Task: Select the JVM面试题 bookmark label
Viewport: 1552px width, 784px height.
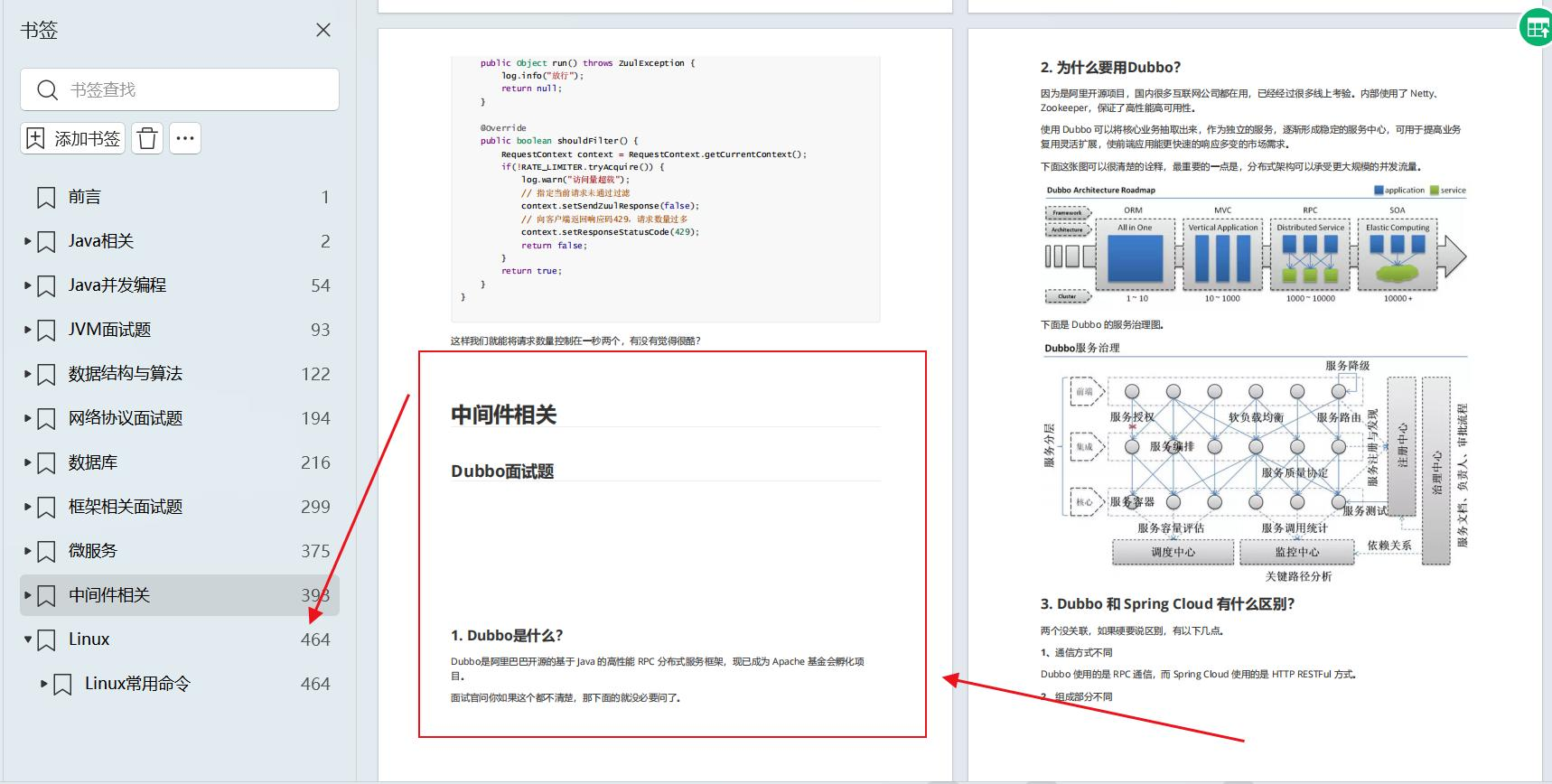Action: (109, 330)
